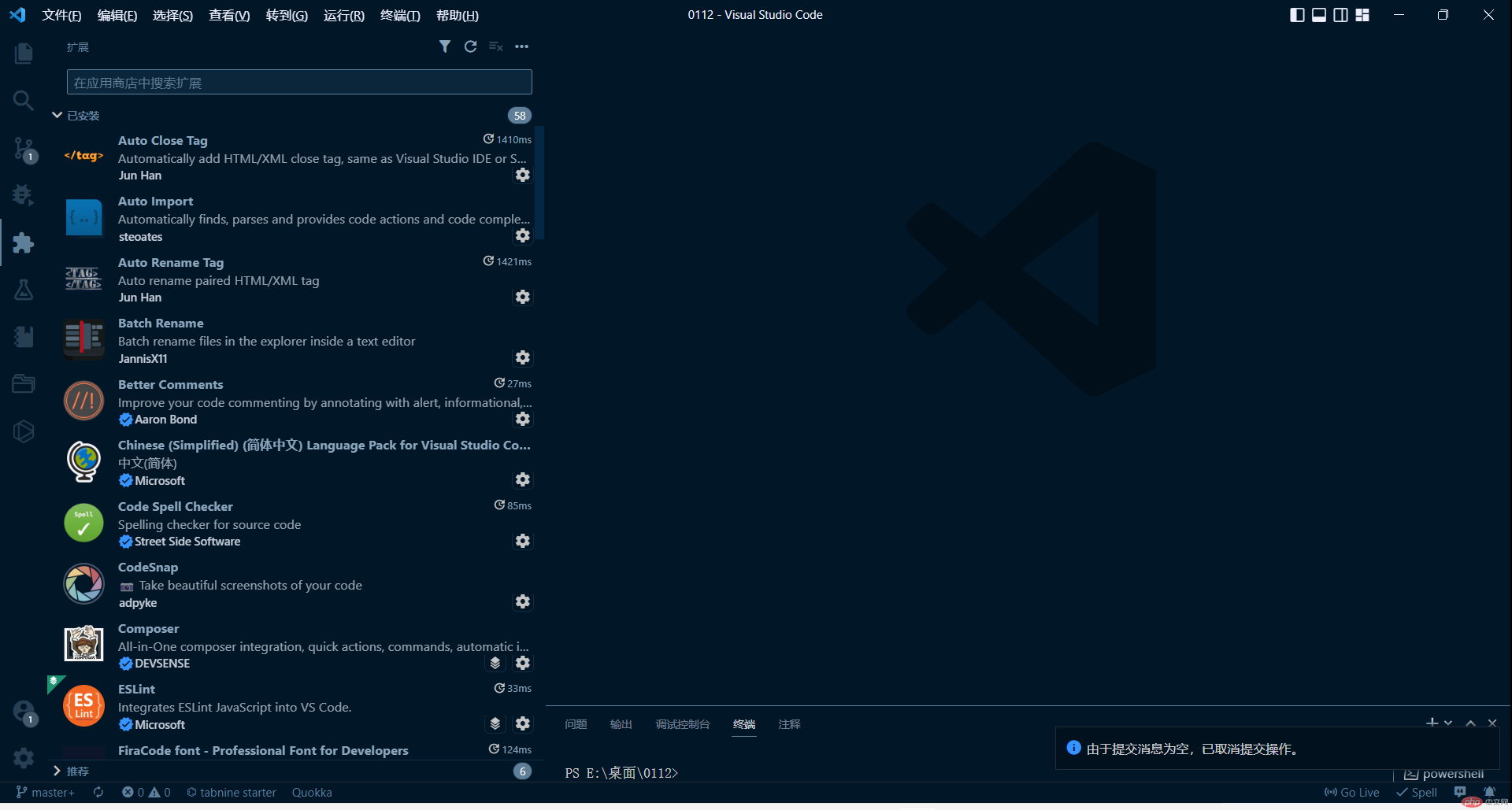Open the Auto Close Tag extension entry
Screen dimensions: 1512x810
(296, 157)
